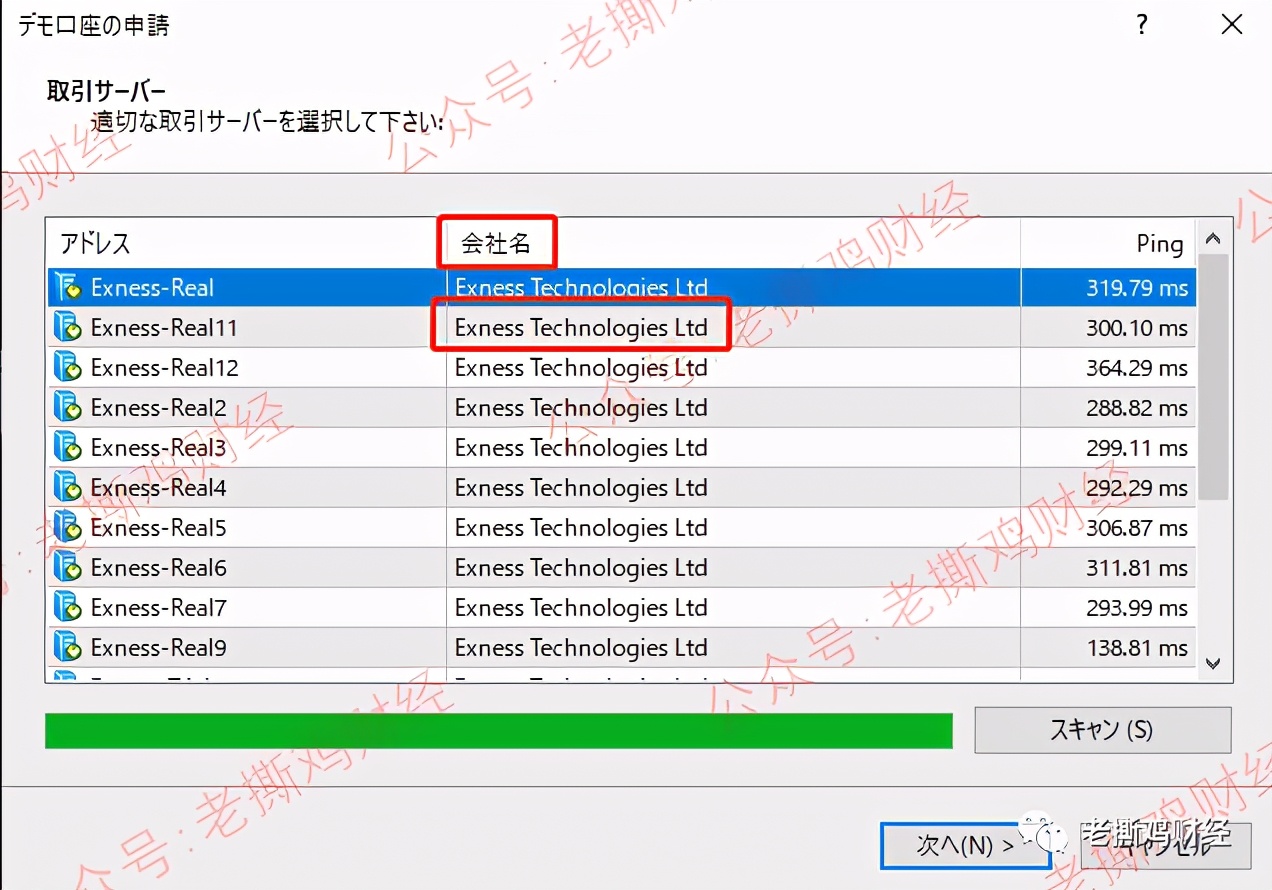Select the Exness-Real12 server name

click(x=165, y=368)
